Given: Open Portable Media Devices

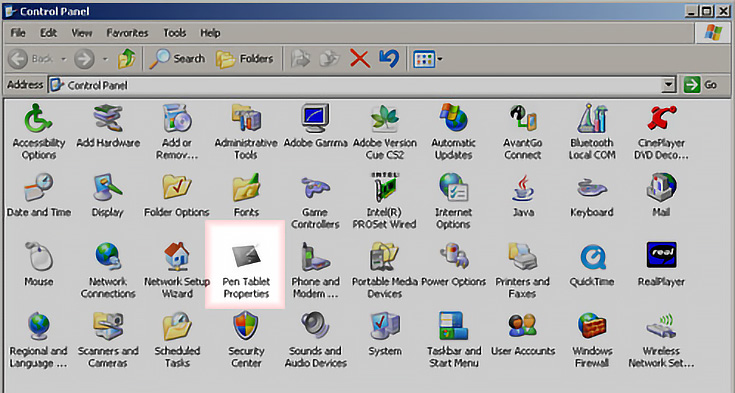Looking at the screenshot, I should pos(384,270).
